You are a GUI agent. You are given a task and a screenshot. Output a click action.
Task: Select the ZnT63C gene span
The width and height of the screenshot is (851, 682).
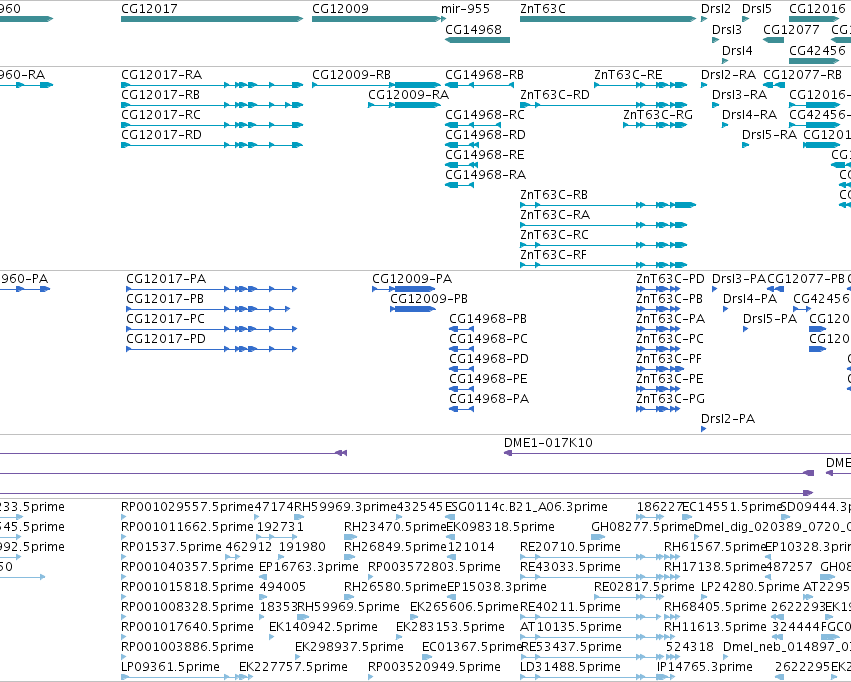(x=608, y=19)
